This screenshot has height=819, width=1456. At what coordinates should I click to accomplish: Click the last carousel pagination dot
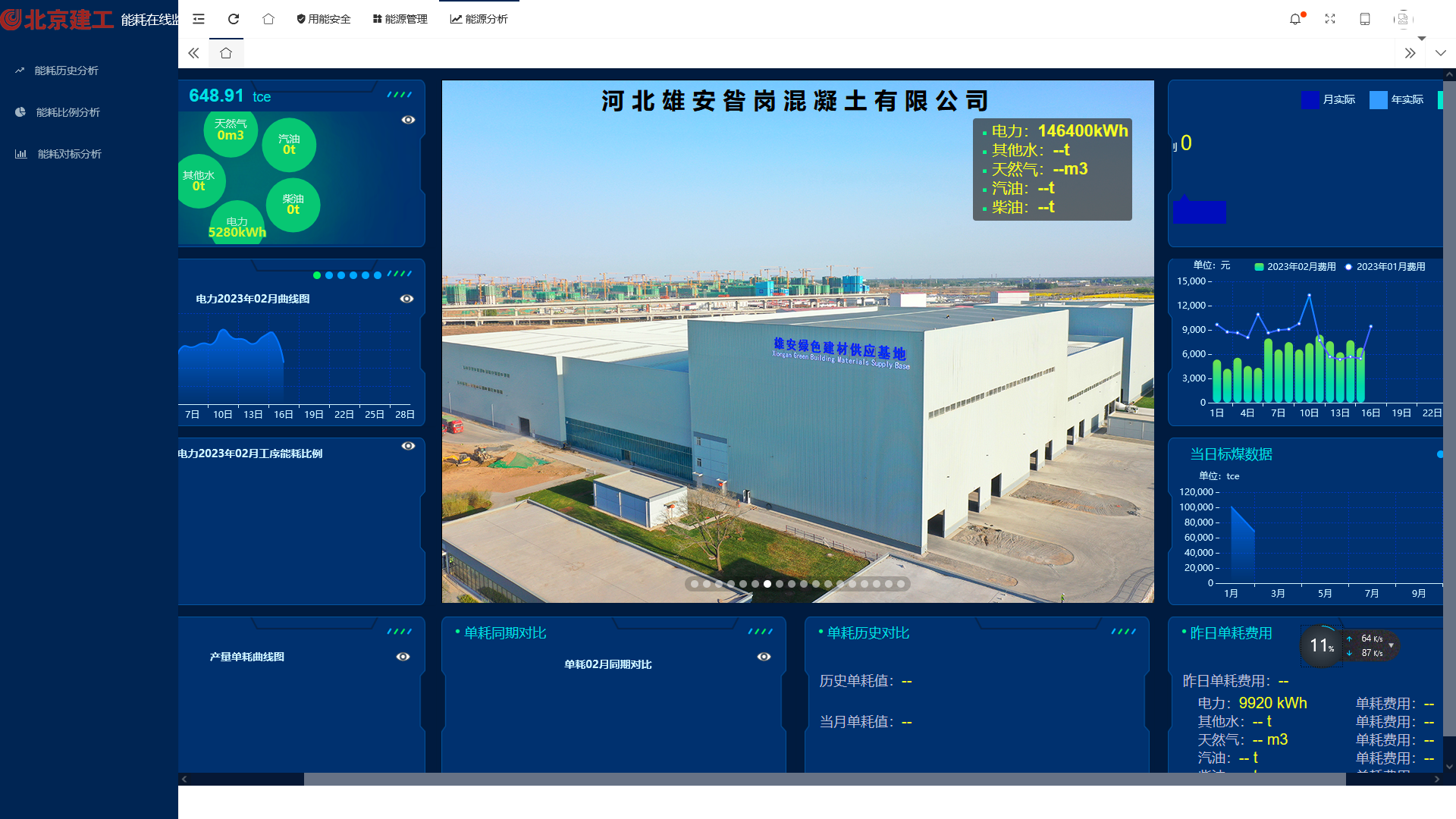pos(901,584)
